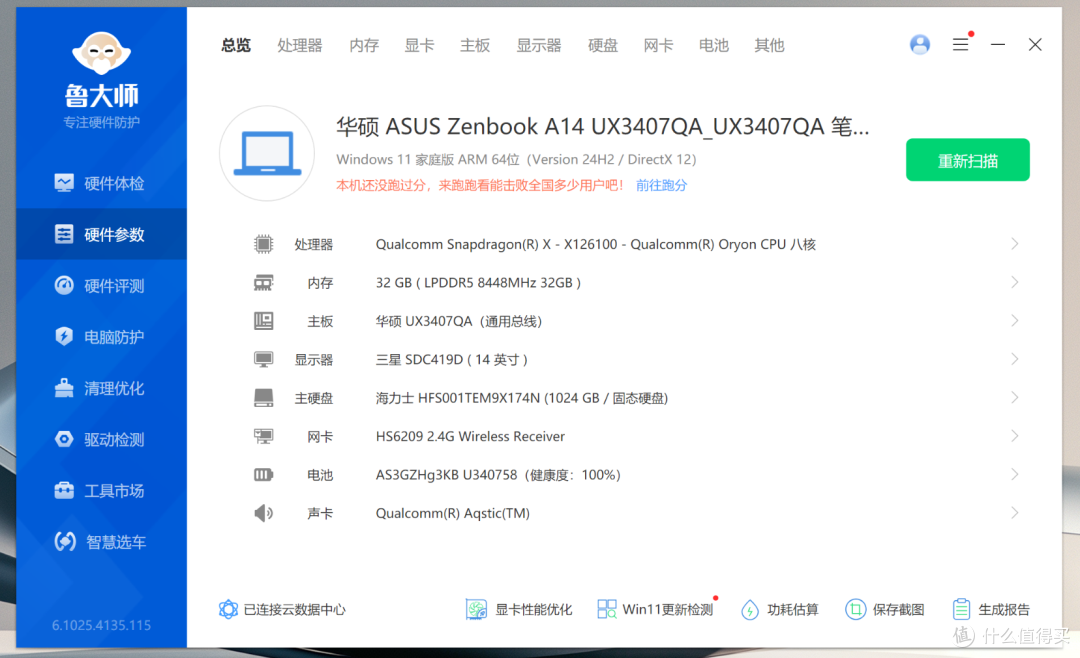Click the cloud data center status icon
The image size is (1080, 658).
pyautogui.click(x=228, y=609)
